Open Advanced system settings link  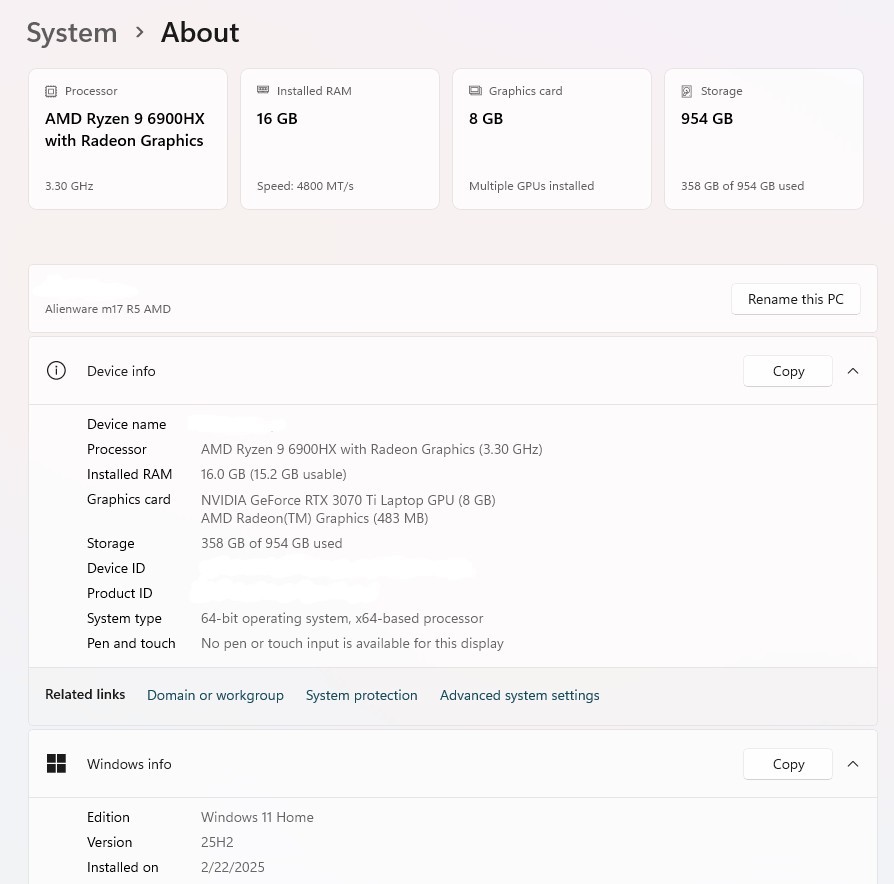point(519,695)
